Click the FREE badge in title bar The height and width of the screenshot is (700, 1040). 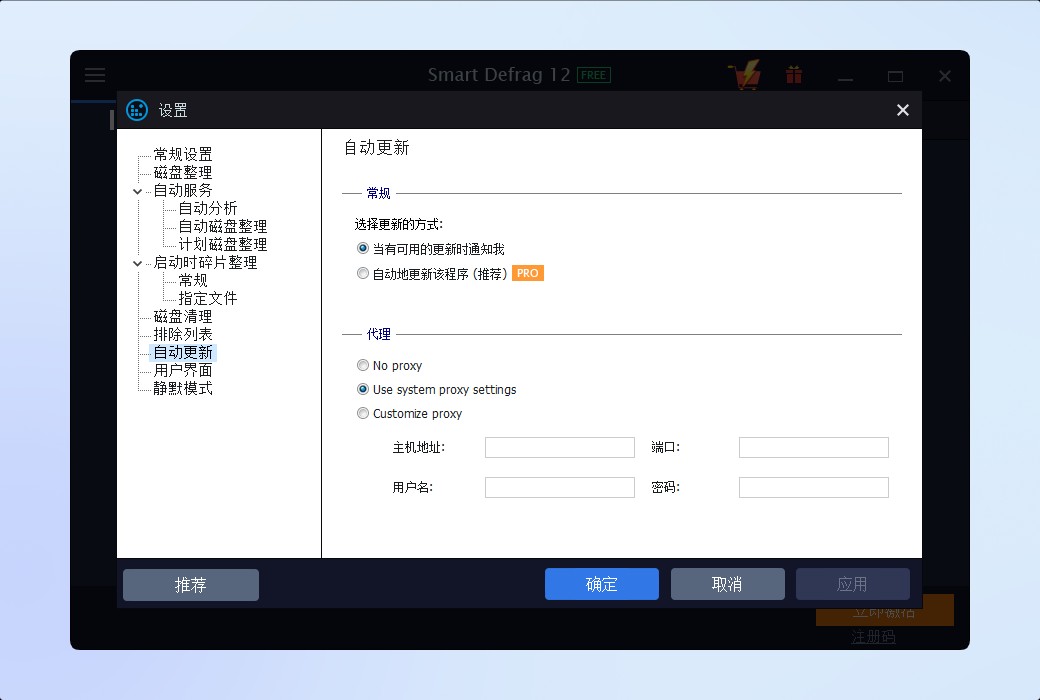[594, 75]
